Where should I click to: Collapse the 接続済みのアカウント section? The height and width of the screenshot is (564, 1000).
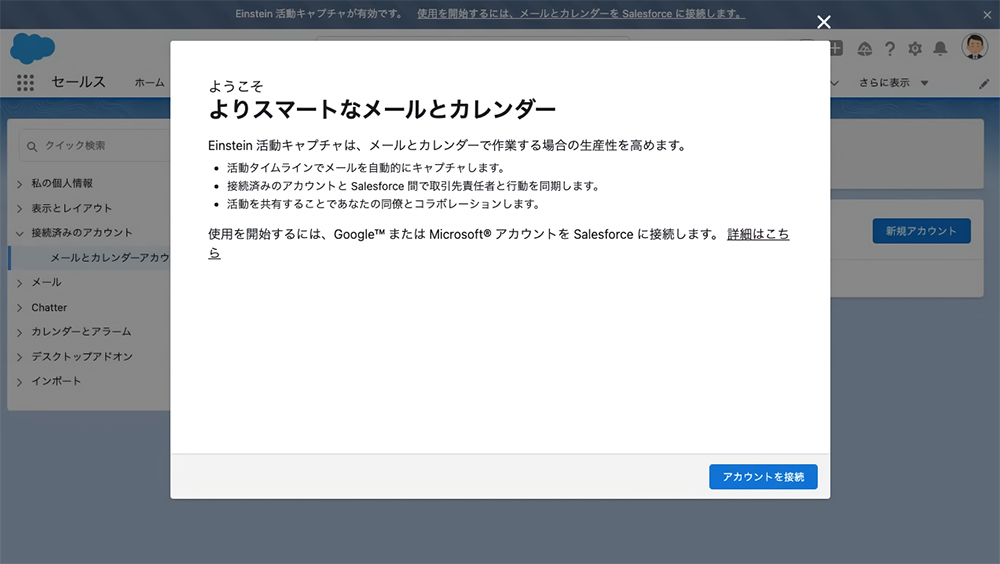coord(81,232)
